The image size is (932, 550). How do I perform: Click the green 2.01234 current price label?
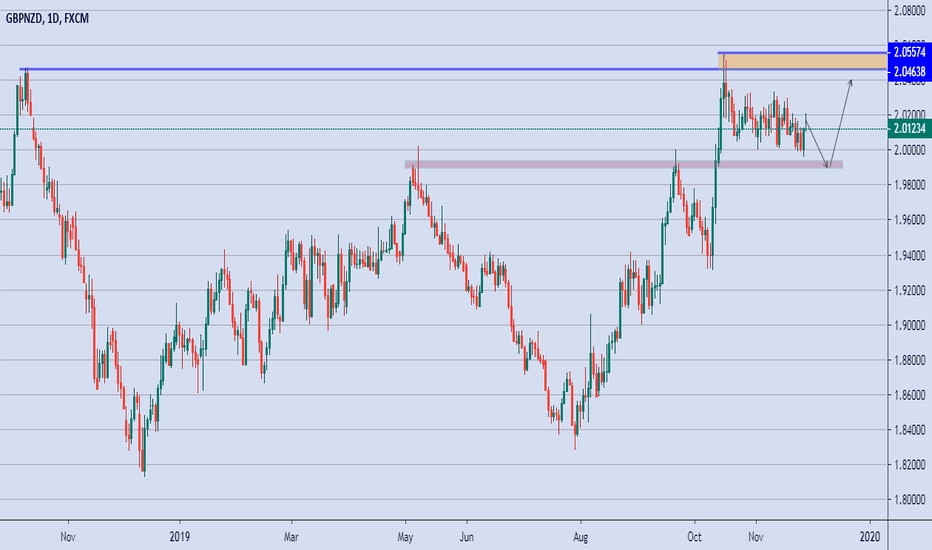pyautogui.click(x=909, y=129)
